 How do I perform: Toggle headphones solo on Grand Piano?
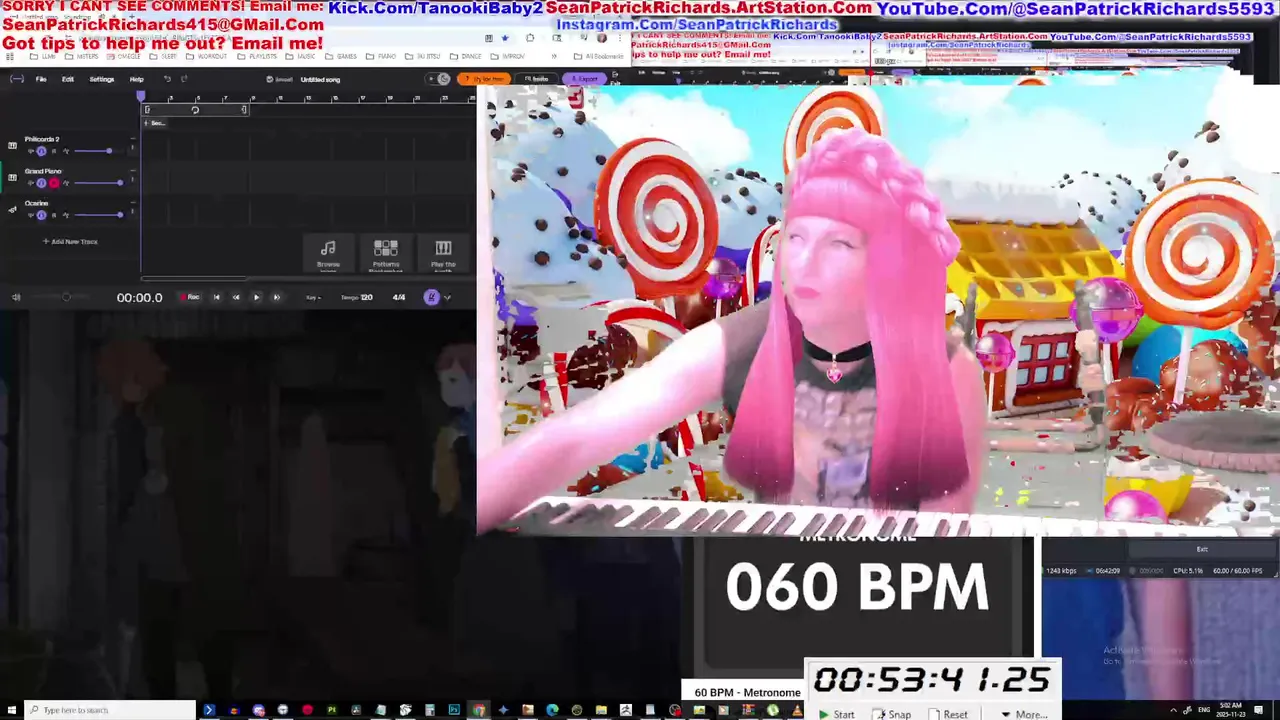click(x=41, y=183)
